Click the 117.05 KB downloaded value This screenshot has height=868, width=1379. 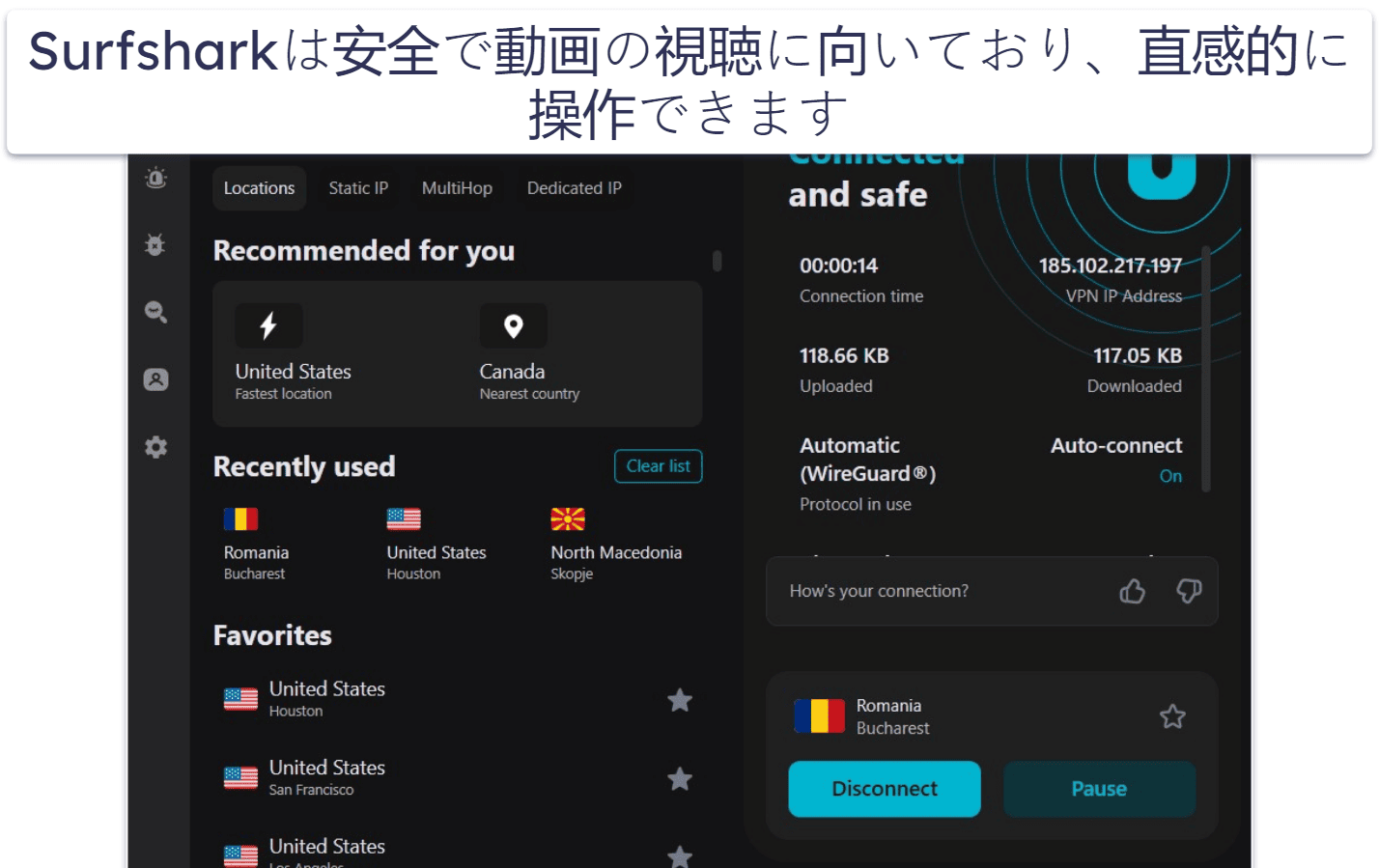pyautogui.click(x=1138, y=355)
